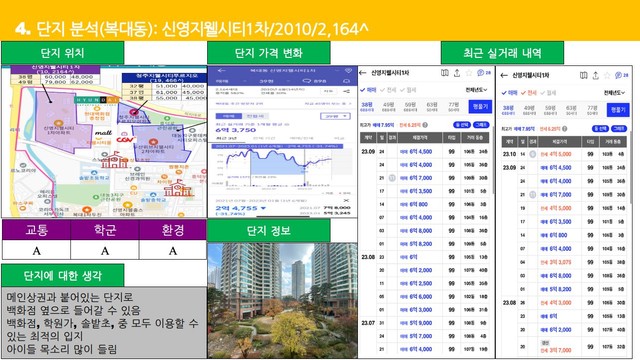Screen dimensions: 640x360
Task: Click school icon near 솔밭중학교 on map
Action: tap(178, 189)
